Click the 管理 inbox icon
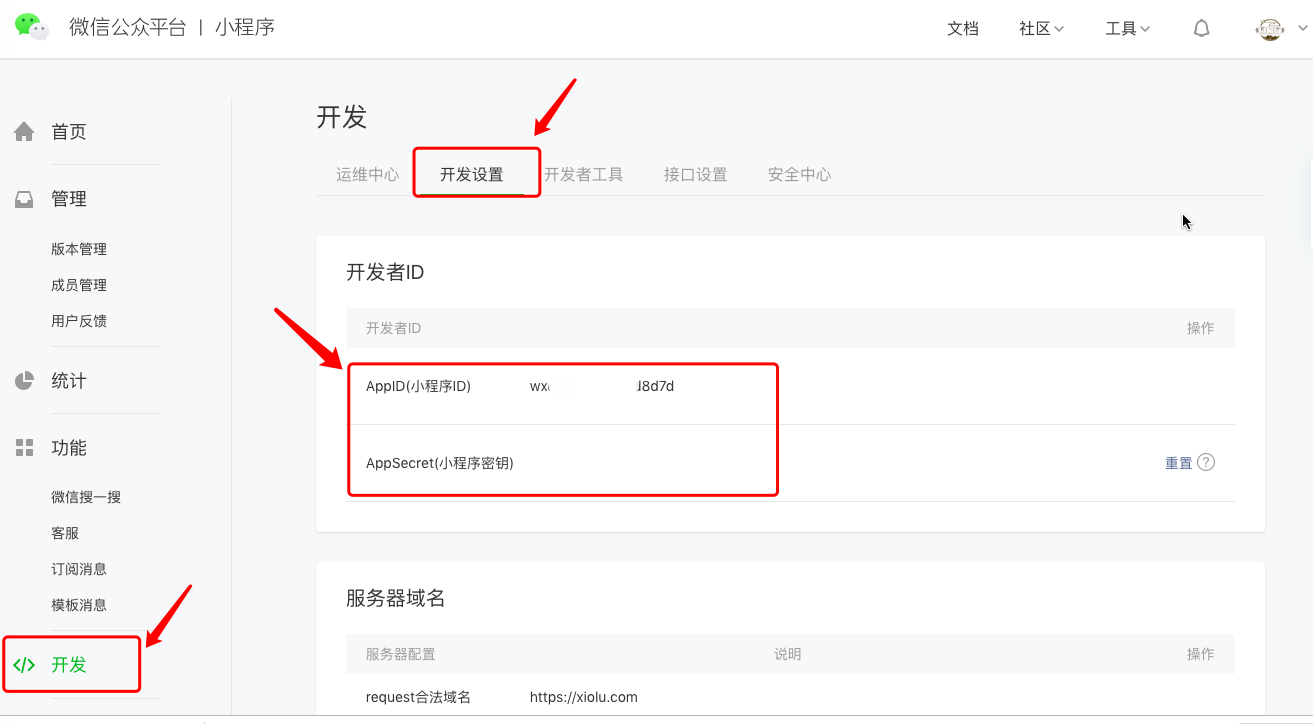Viewport: 1313px width, 724px height. [24, 199]
